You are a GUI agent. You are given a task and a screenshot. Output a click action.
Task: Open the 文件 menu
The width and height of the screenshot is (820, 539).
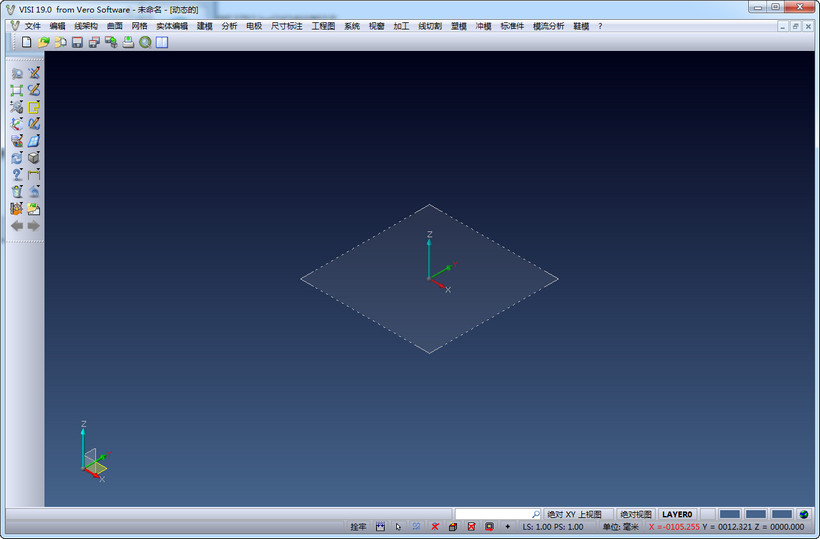point(32,26)
